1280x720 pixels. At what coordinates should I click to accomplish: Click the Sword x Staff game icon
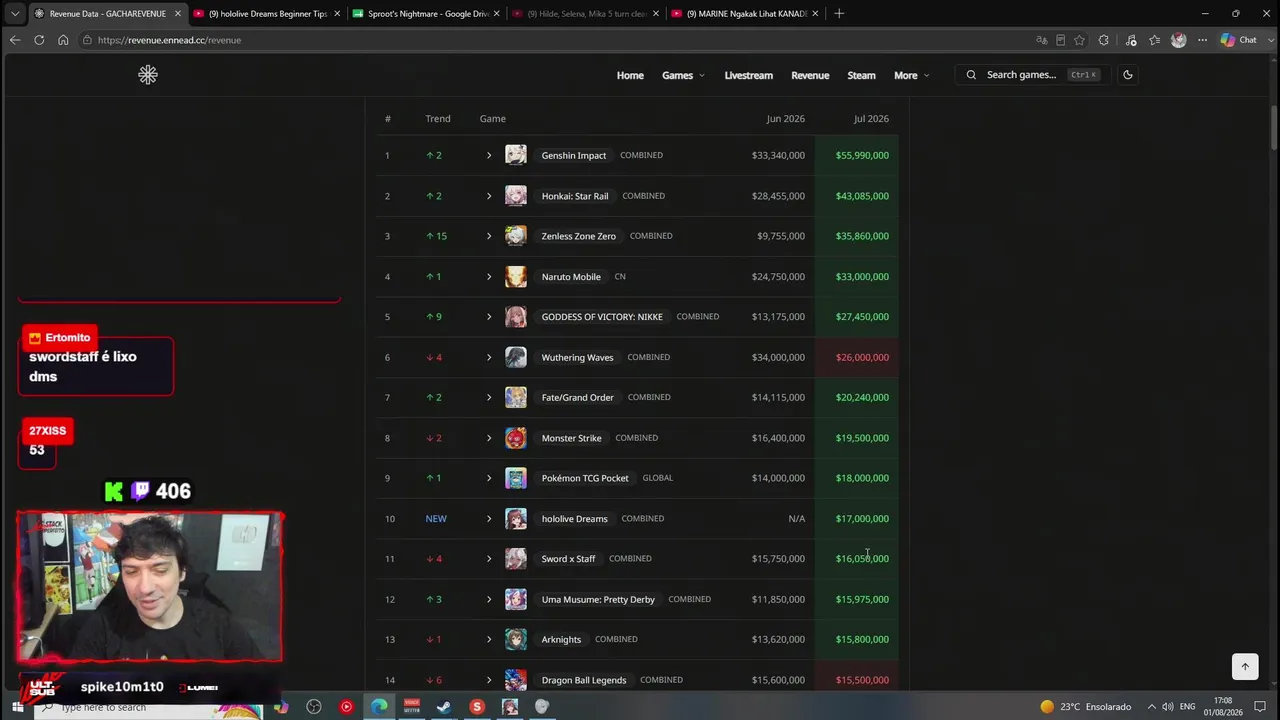point(516,559)
